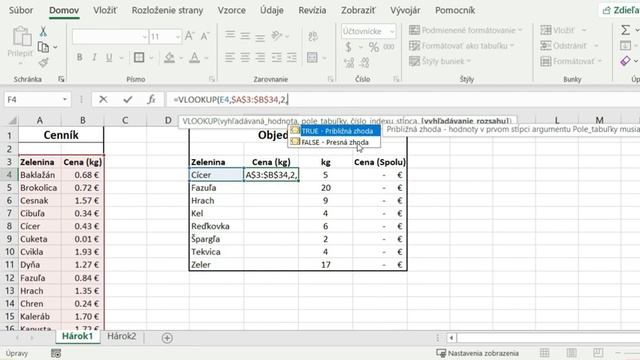The height and width of the screenshot is (360, 640).
Task: Click the Decrease Indent icon
Action: [x=277, y=58]
